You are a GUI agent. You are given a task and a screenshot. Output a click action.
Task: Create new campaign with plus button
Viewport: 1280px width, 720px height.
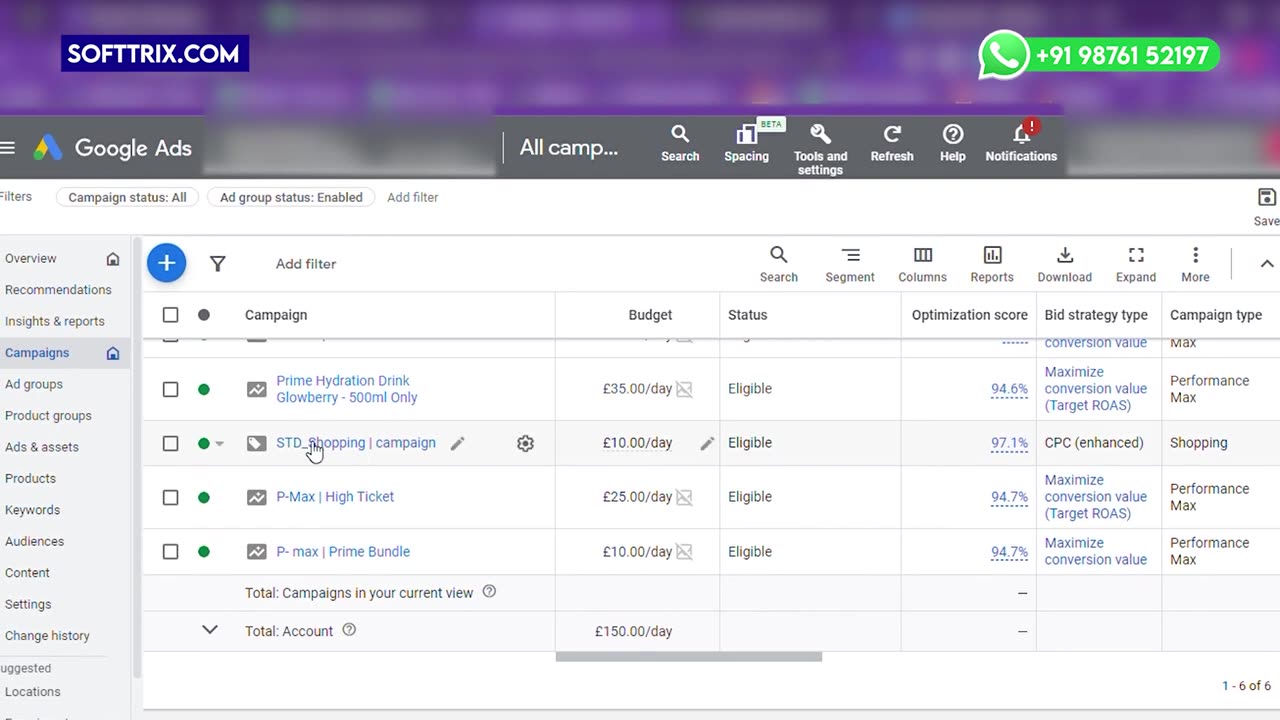[166, 263]
